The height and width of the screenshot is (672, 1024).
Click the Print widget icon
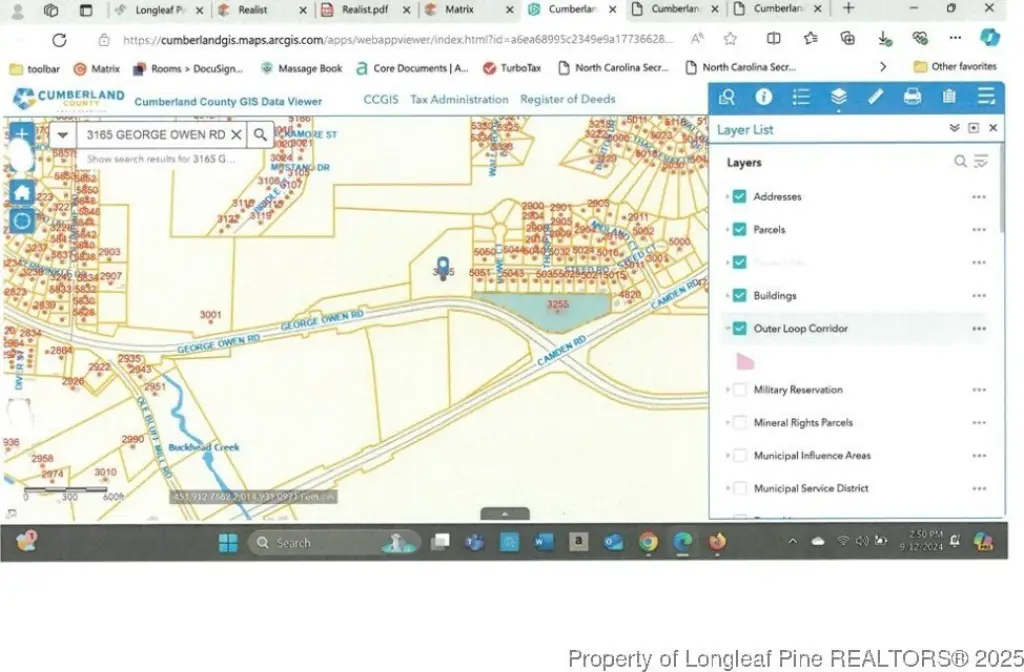(x=912, y=97)
